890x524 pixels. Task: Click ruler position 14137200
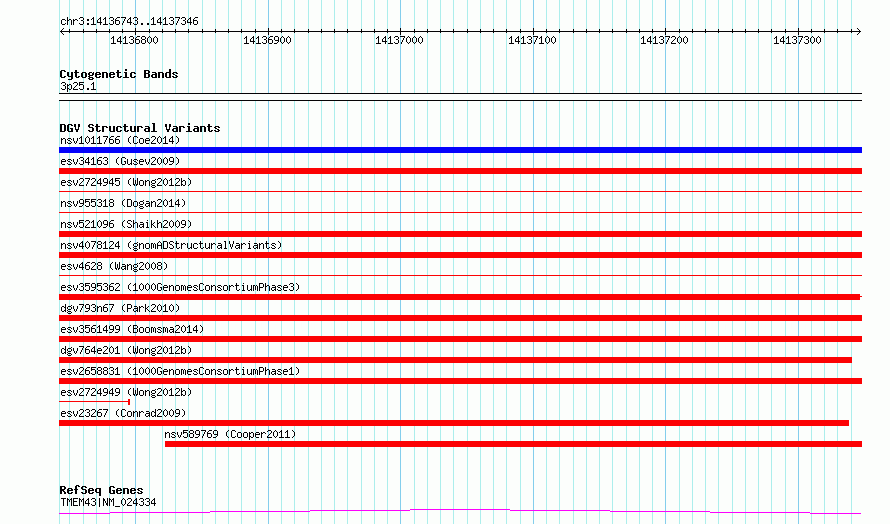pyautogui.click(x=665, y=40)
